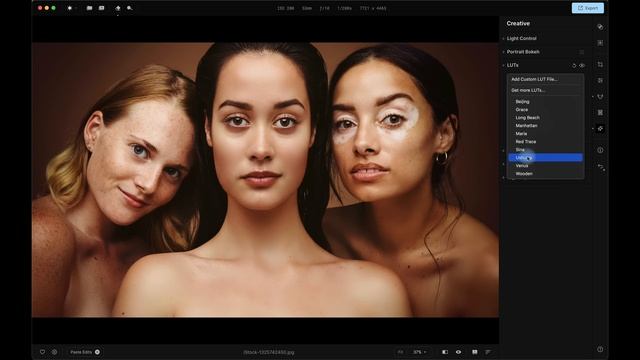Click the round icon next to the heart
The width and height of the screenshot is (640, 360).
(54, 352)
